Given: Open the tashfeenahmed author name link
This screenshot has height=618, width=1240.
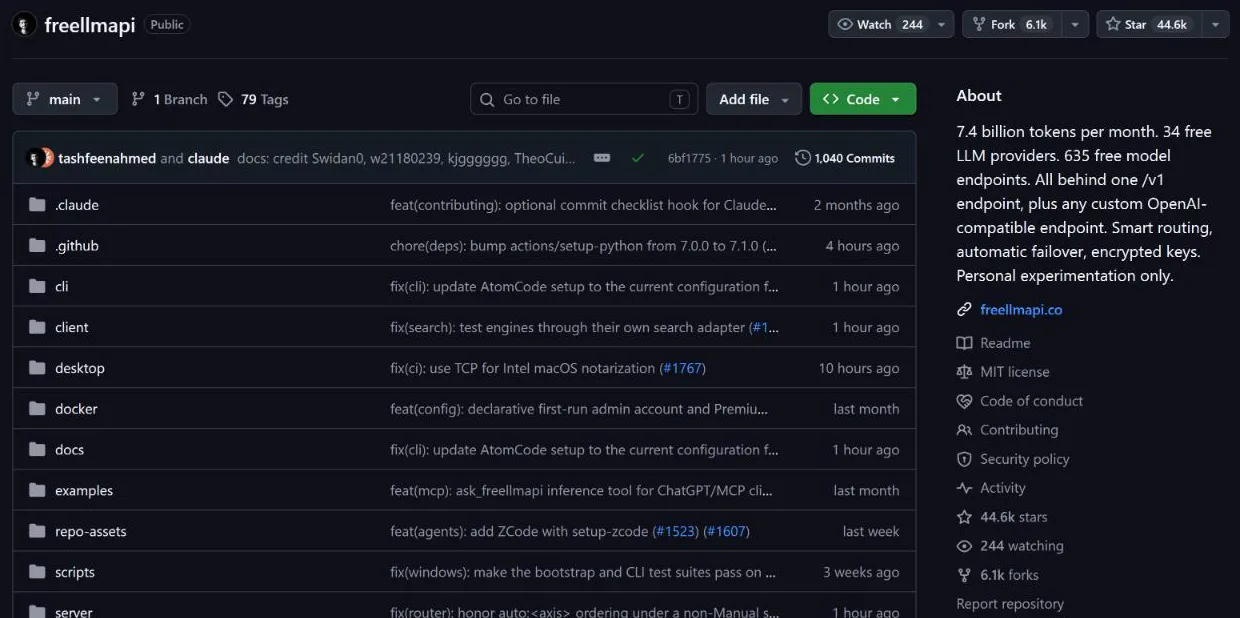Looking at the screenshot, I should tap(107, 158).
